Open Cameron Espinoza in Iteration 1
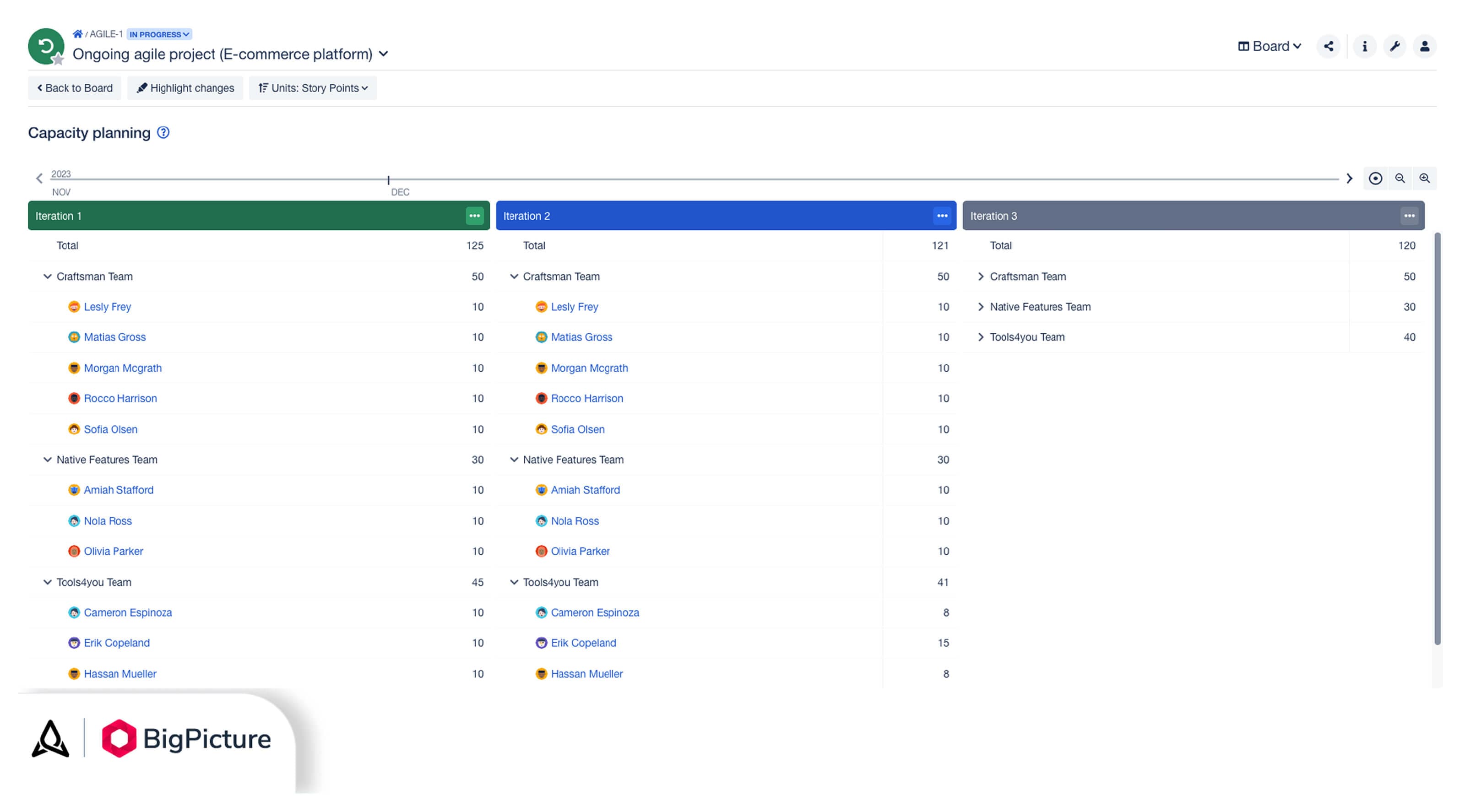Screen dimensions: 1465x812 pyautogui.click(x=128, y=612)
